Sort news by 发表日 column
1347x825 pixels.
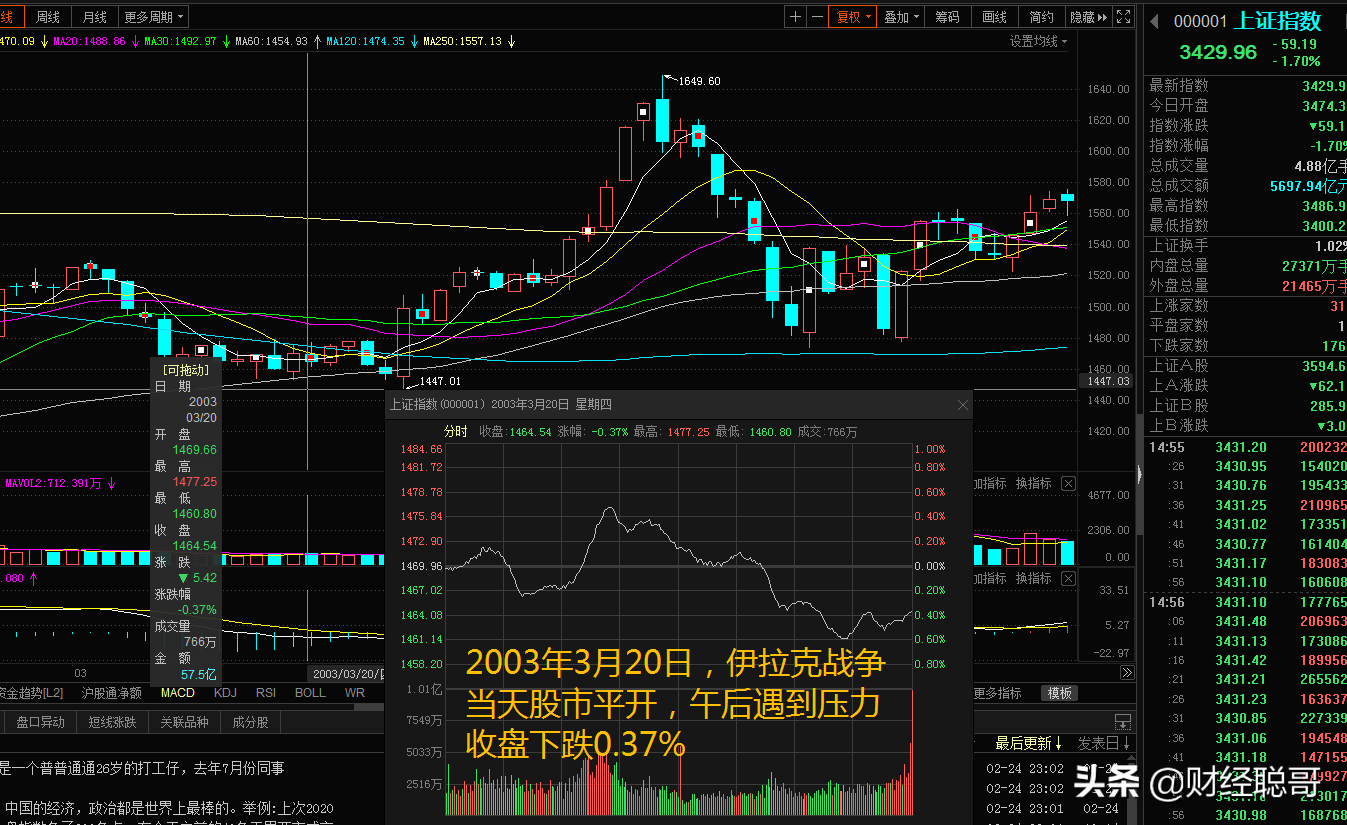[x=1104, y=744]
